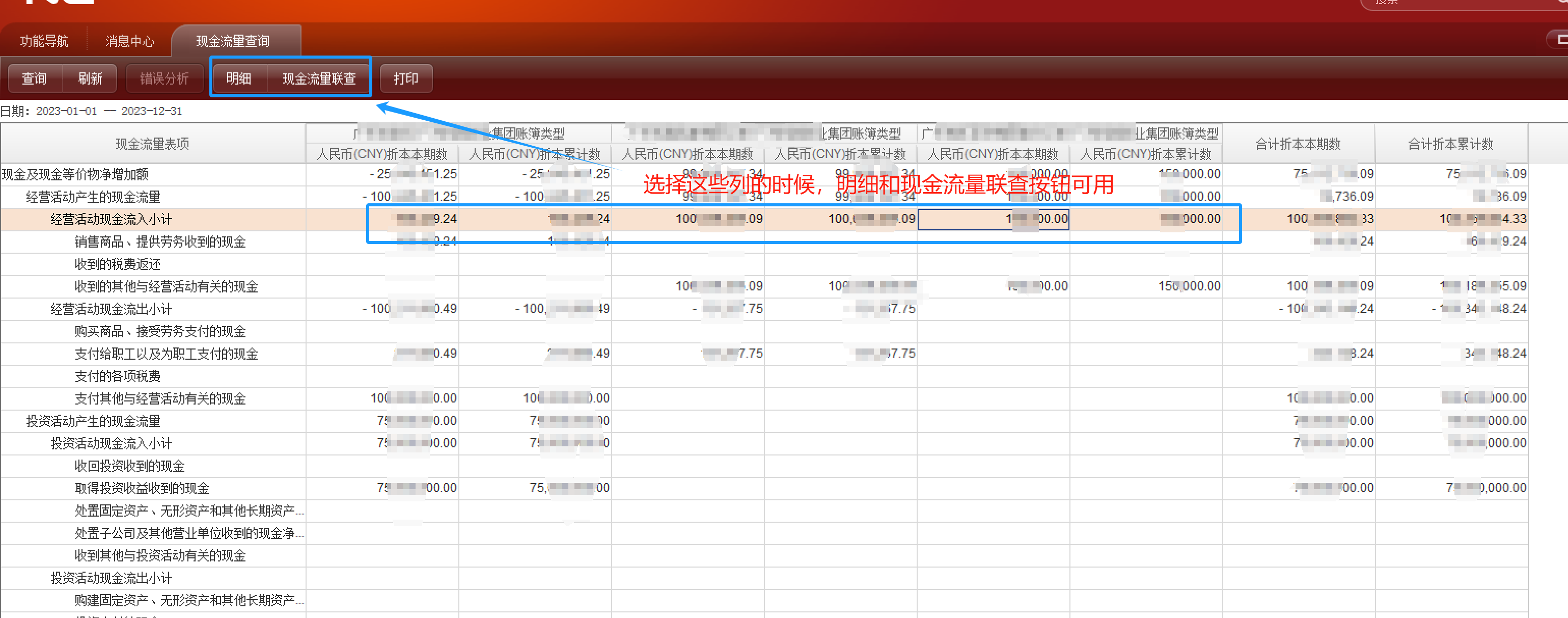
Task: Select row 经营活动产生的现金流量
Action: 764,197
